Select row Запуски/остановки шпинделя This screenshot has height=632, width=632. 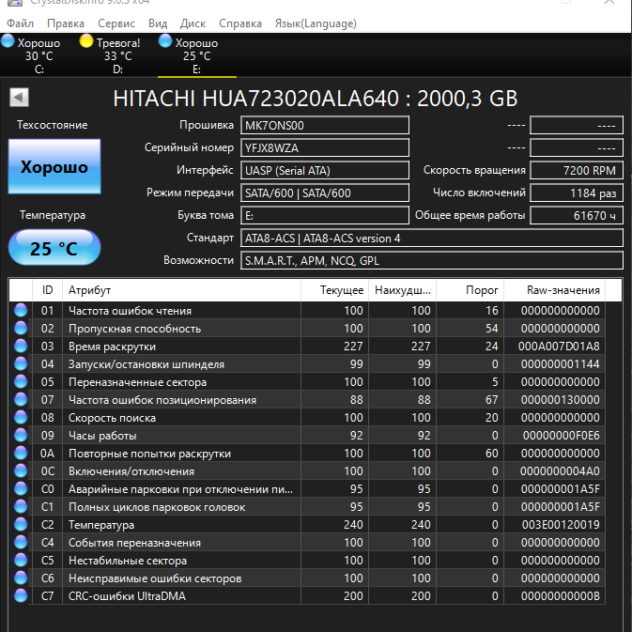click(307, 364)
